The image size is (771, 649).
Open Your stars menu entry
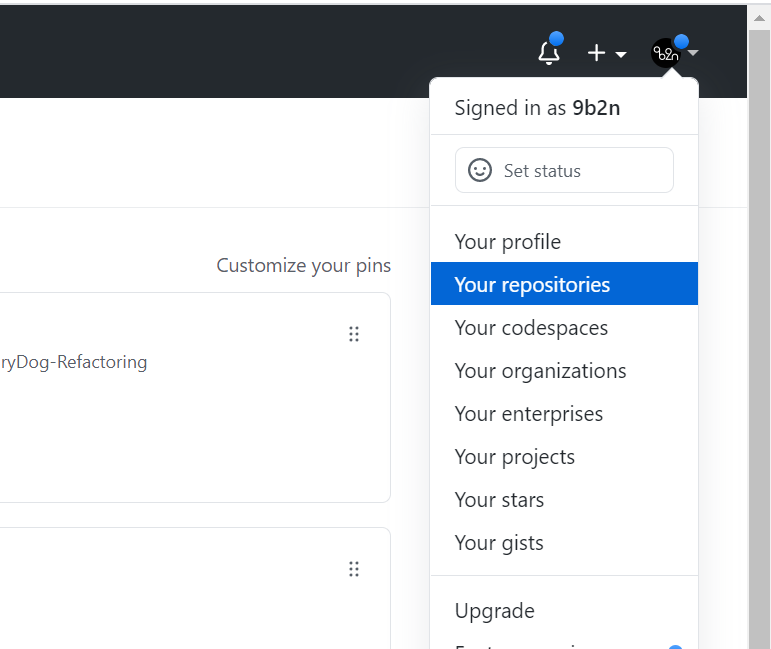[x=564, y=500]
